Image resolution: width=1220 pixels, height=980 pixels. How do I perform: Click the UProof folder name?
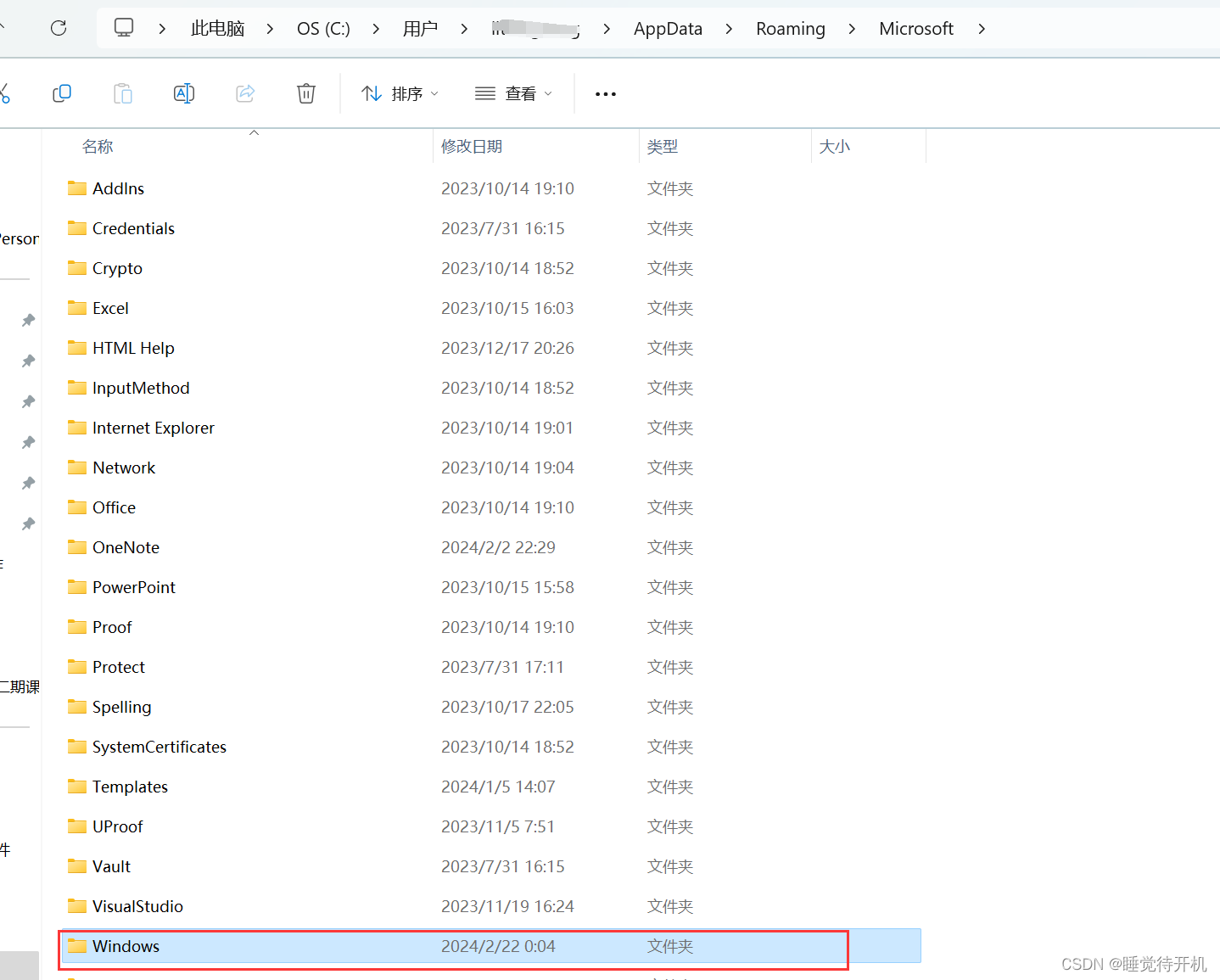click(118, 826)
